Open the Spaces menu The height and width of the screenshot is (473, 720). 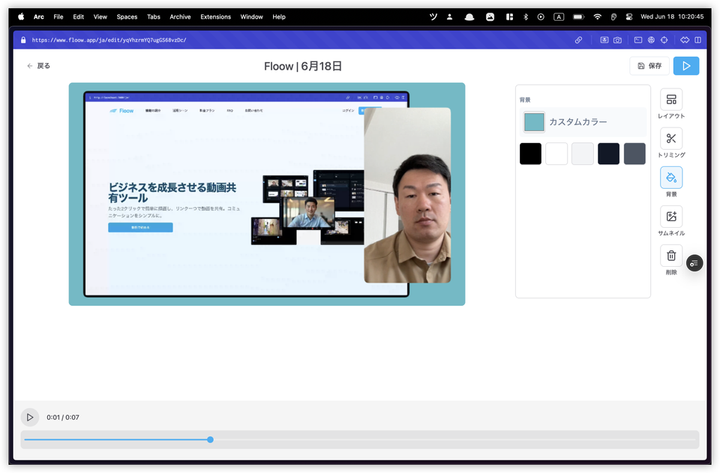click(127, 17)
